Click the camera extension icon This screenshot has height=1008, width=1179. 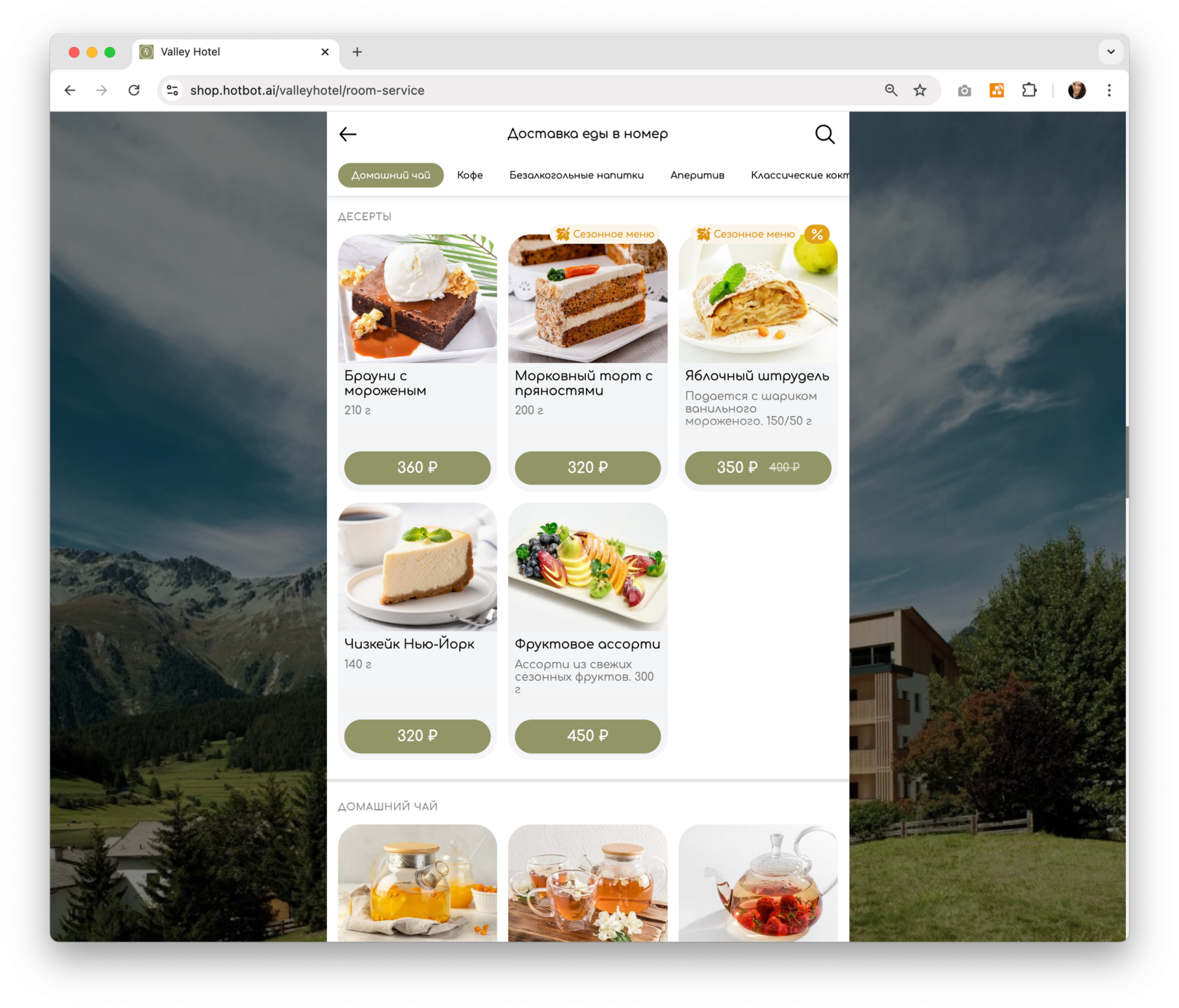pos(964,90)
